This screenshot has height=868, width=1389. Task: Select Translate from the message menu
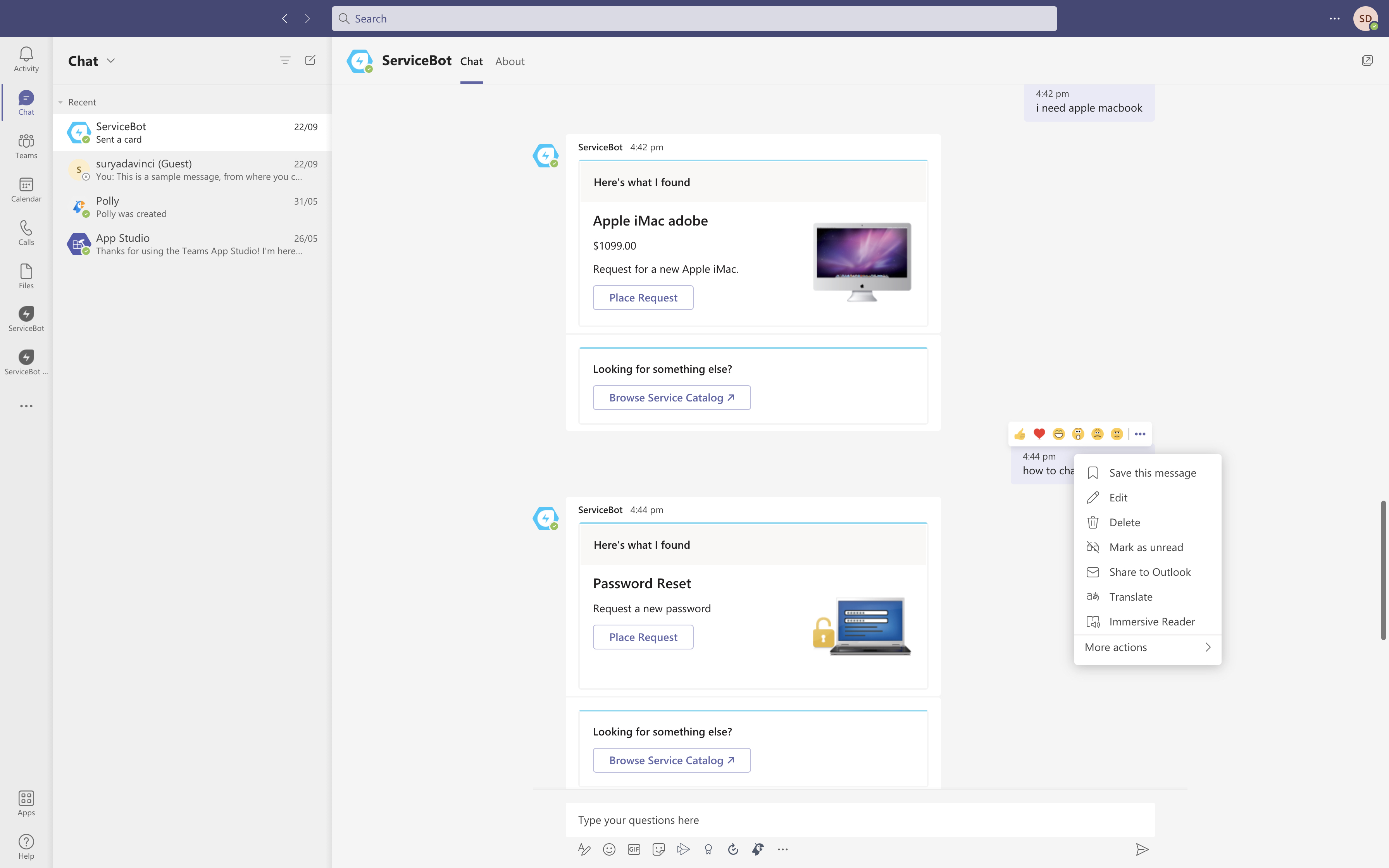click(x=1131, y=596)
